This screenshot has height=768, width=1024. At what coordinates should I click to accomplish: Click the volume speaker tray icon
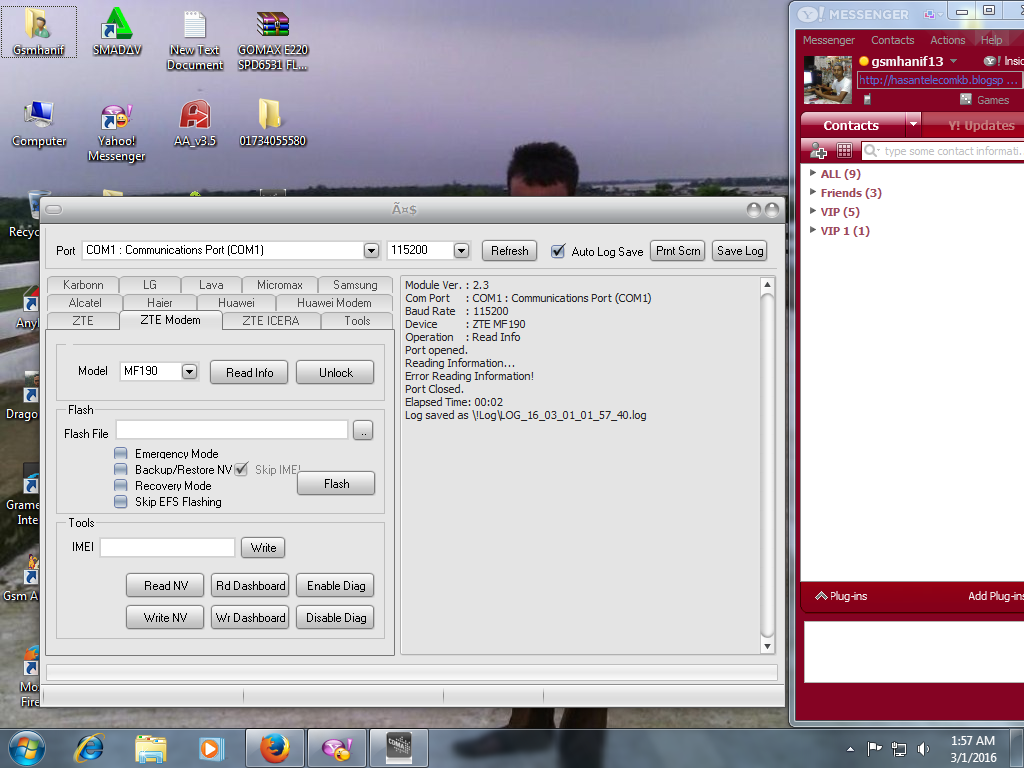(923, 749)
